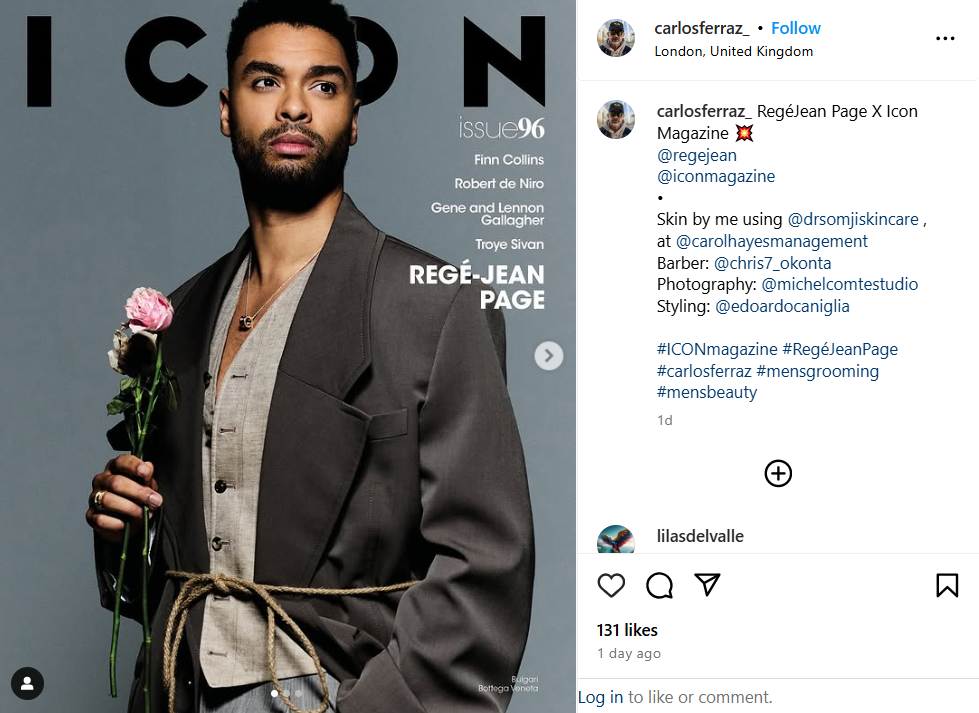The image size is (979, 713).
Task: Show tagged people on the photo
Action: coord(27,684)
